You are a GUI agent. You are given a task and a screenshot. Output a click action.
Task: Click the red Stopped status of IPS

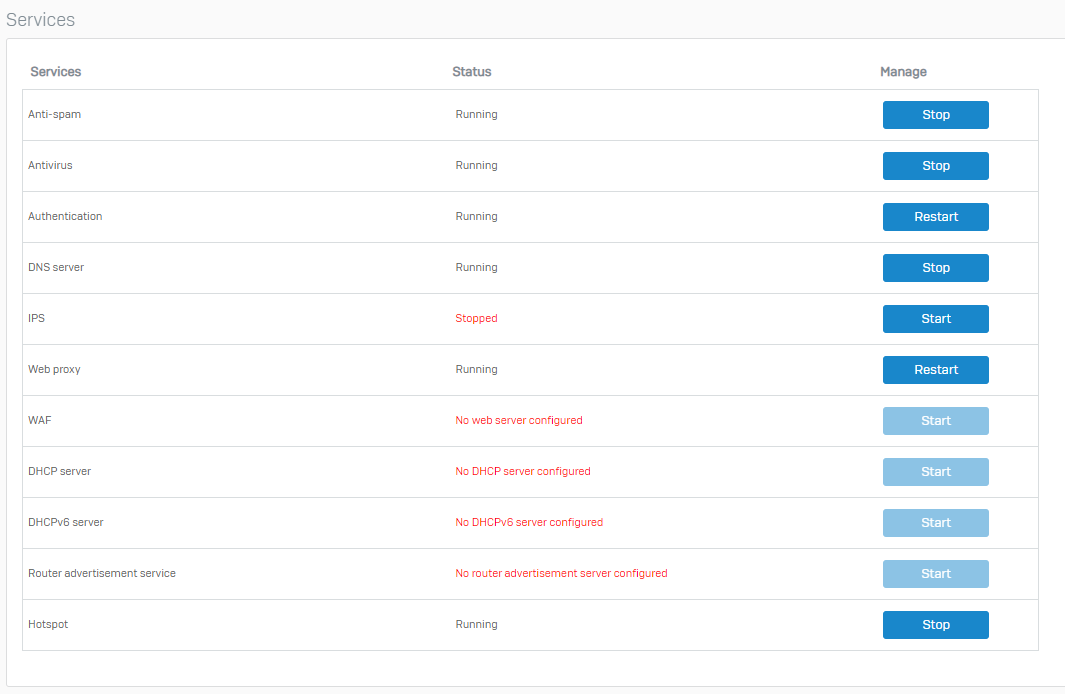[476, 318]
